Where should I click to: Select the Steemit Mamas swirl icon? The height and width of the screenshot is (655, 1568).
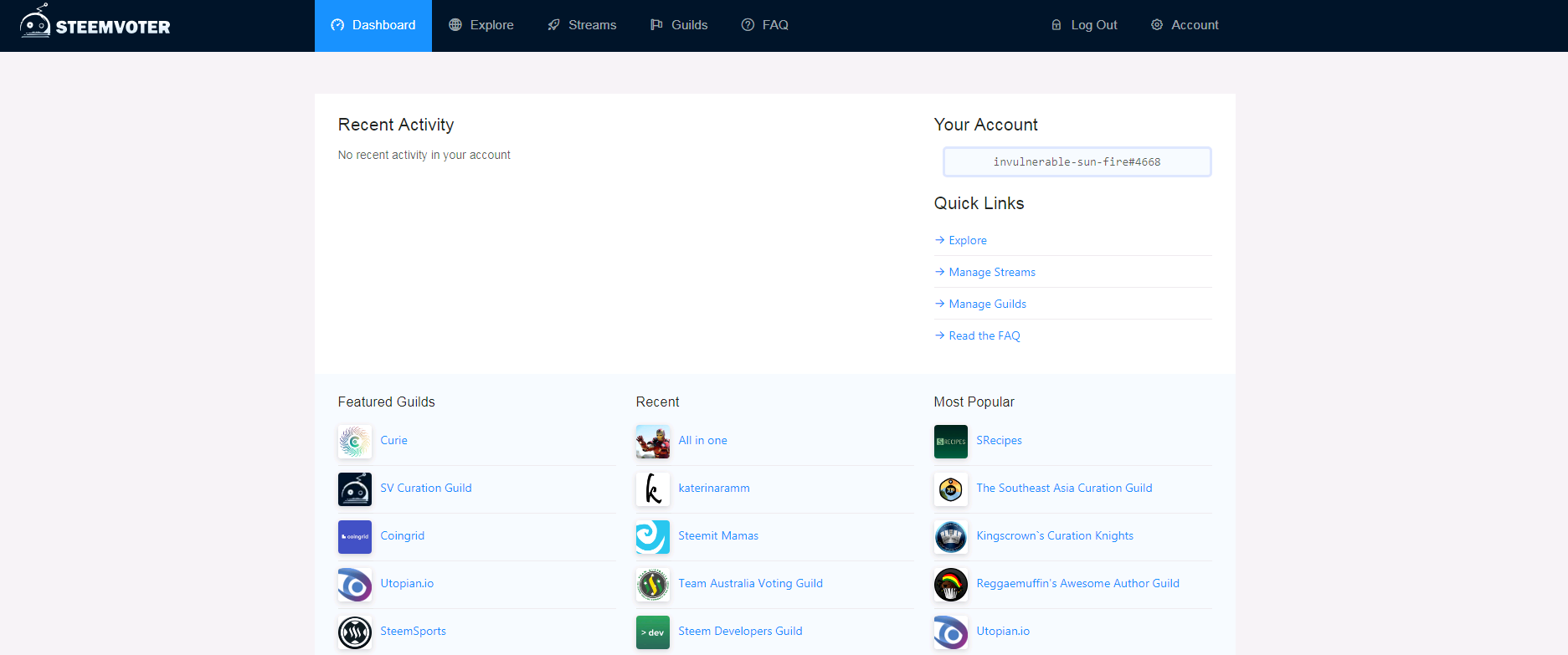coord(653,536)
